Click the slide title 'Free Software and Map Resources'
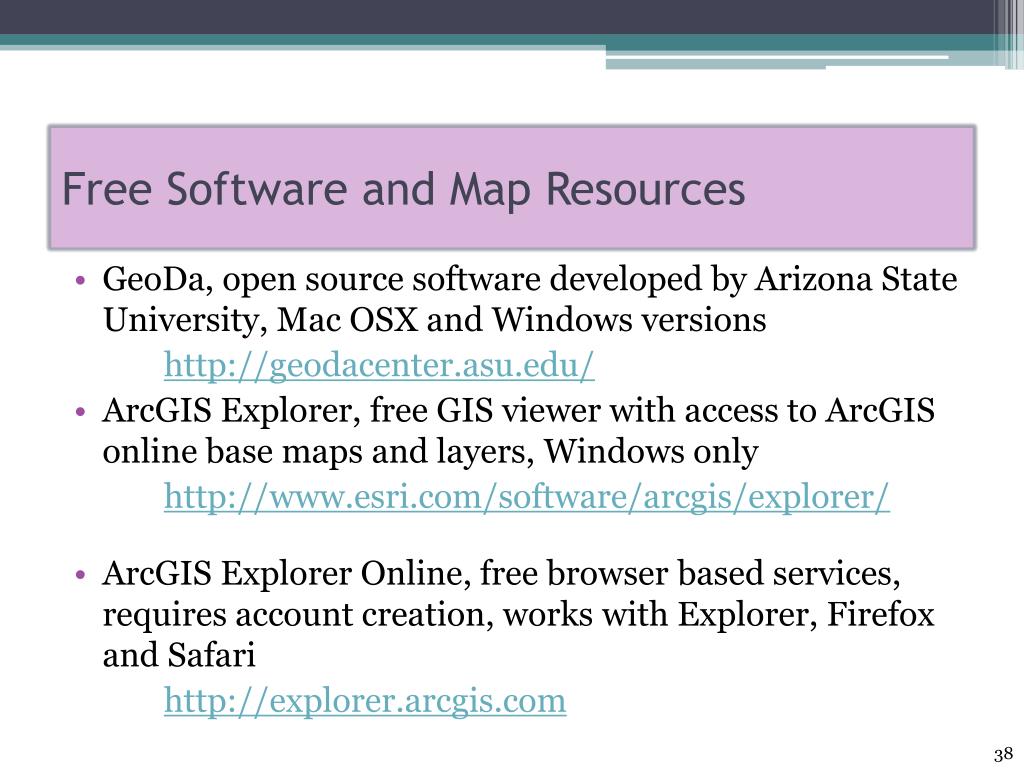The height and width of the screenshot is (768, 1024). coord(404,189)
